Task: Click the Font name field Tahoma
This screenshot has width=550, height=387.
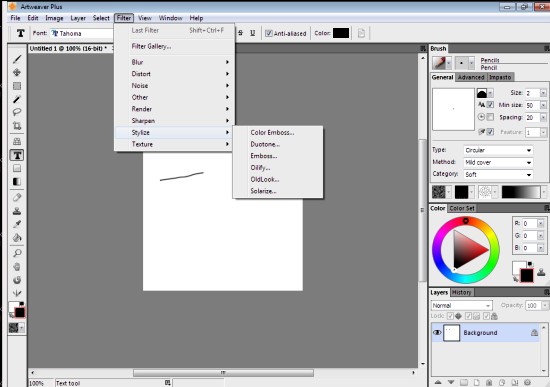Action: point(81,34)
